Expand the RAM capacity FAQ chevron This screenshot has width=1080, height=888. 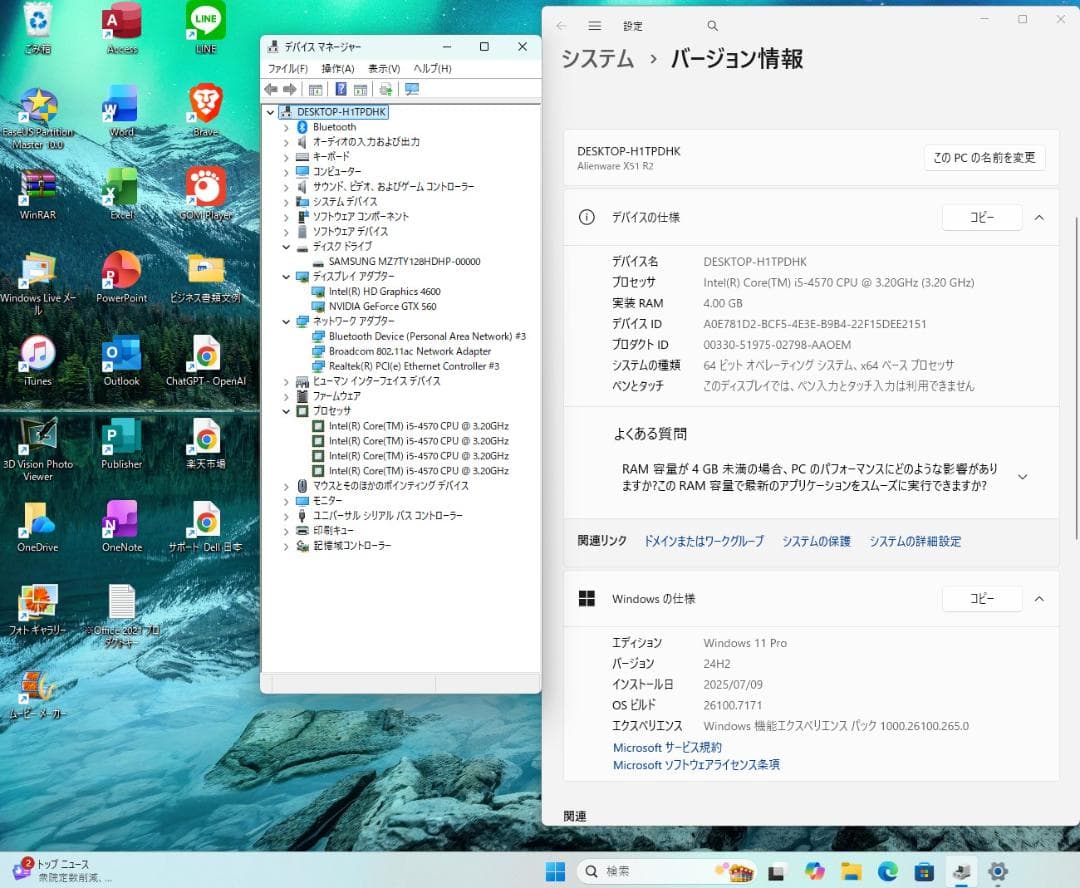coord(1022,477)
